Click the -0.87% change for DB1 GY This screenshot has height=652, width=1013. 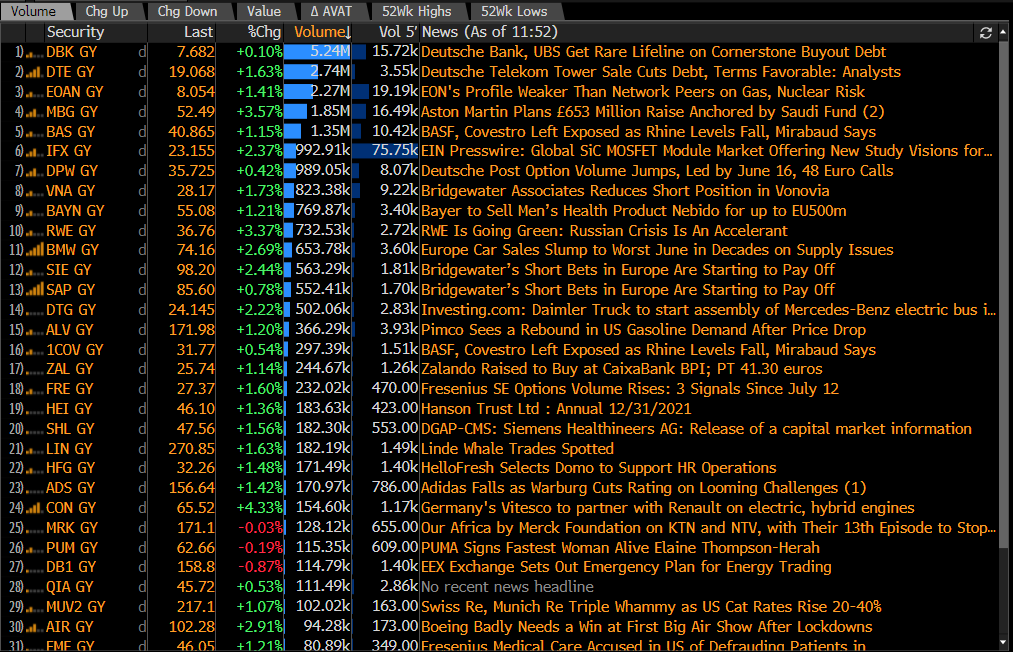(x=261, y=567)
